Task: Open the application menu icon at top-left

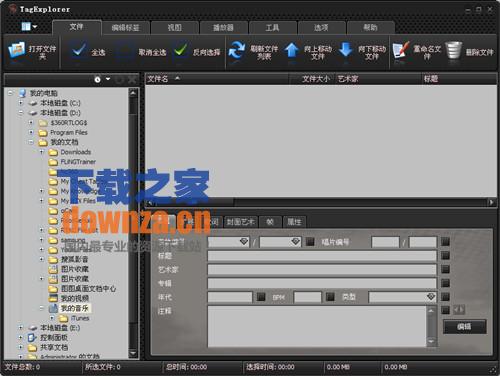Action: pyautogui.click(x=29, y=26)
